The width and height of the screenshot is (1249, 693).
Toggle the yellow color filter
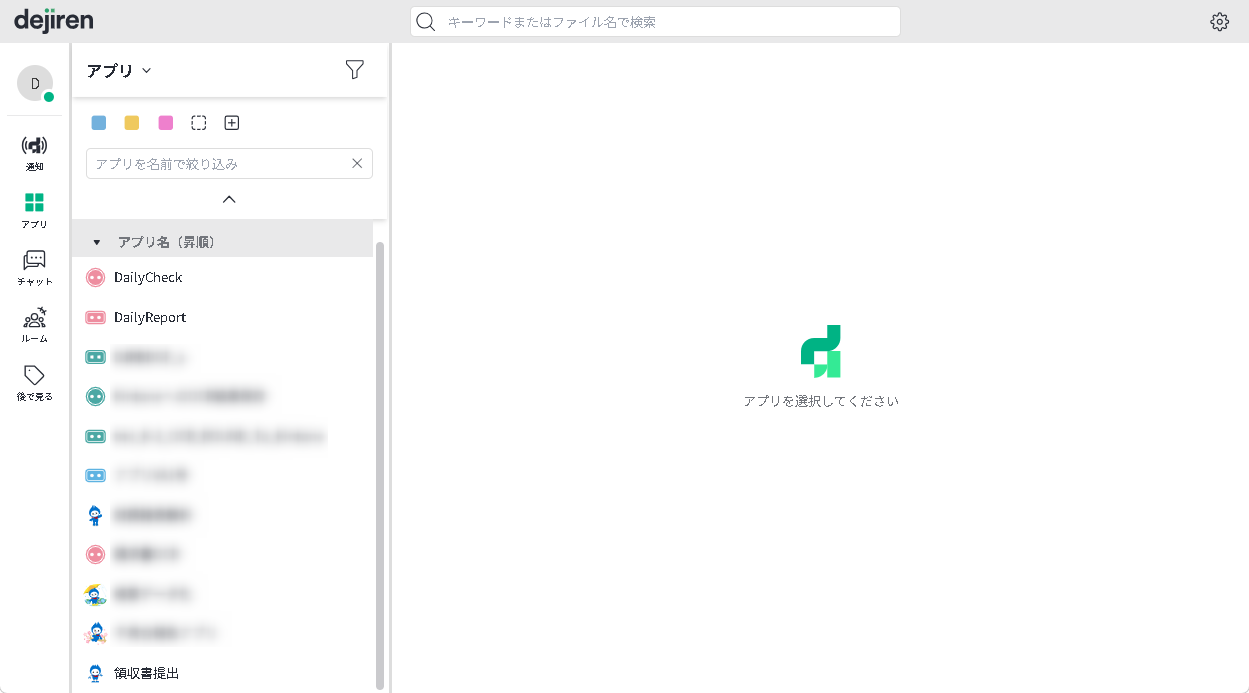pyautogui.click(x=132, y=123)
